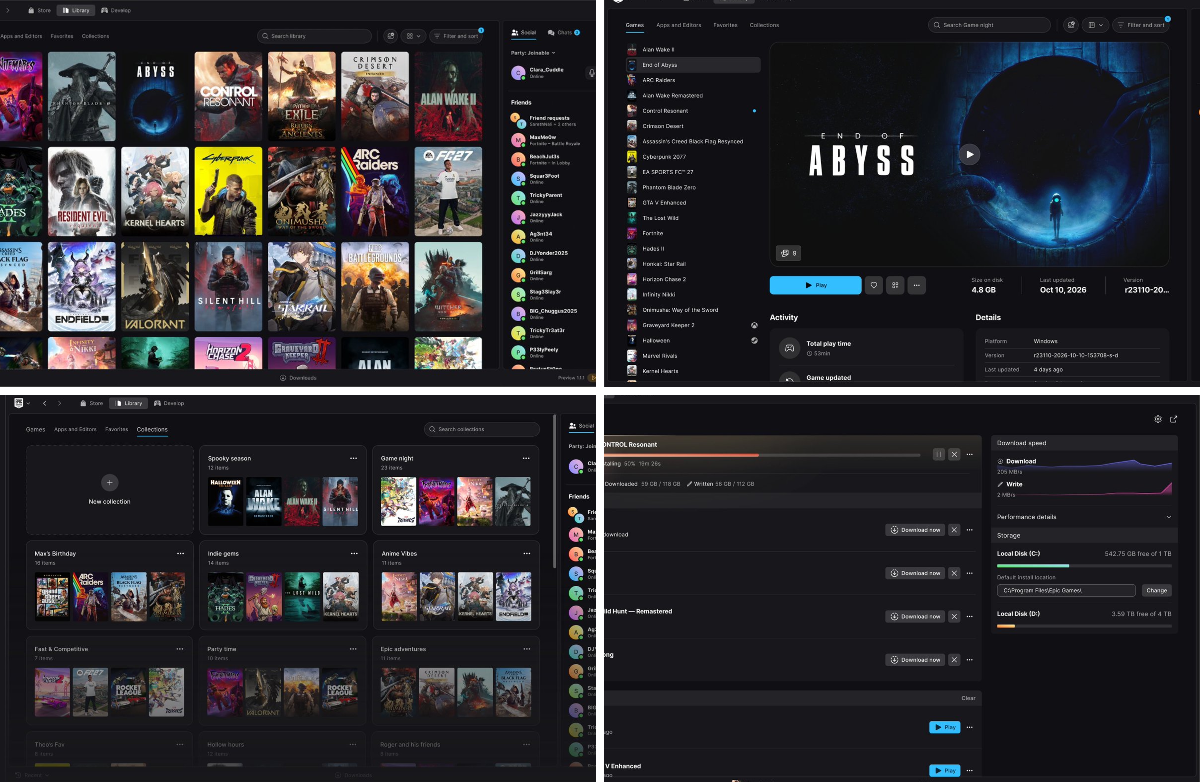Click the blue Play button for End of Abyss
Screen dimensions: 1200x783
point(815,285)
